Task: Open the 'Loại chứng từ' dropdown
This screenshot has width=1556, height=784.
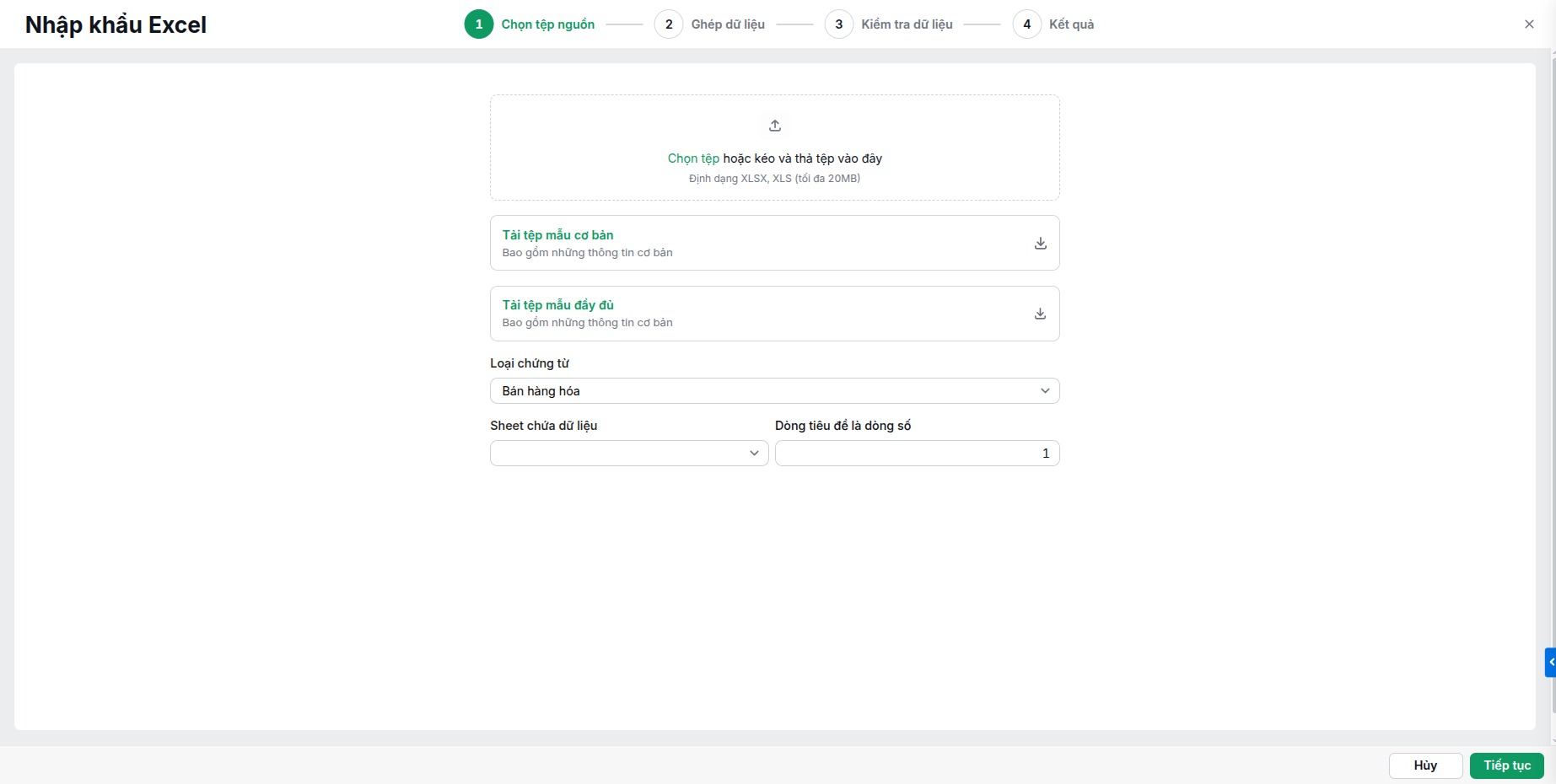Action: 774,391
